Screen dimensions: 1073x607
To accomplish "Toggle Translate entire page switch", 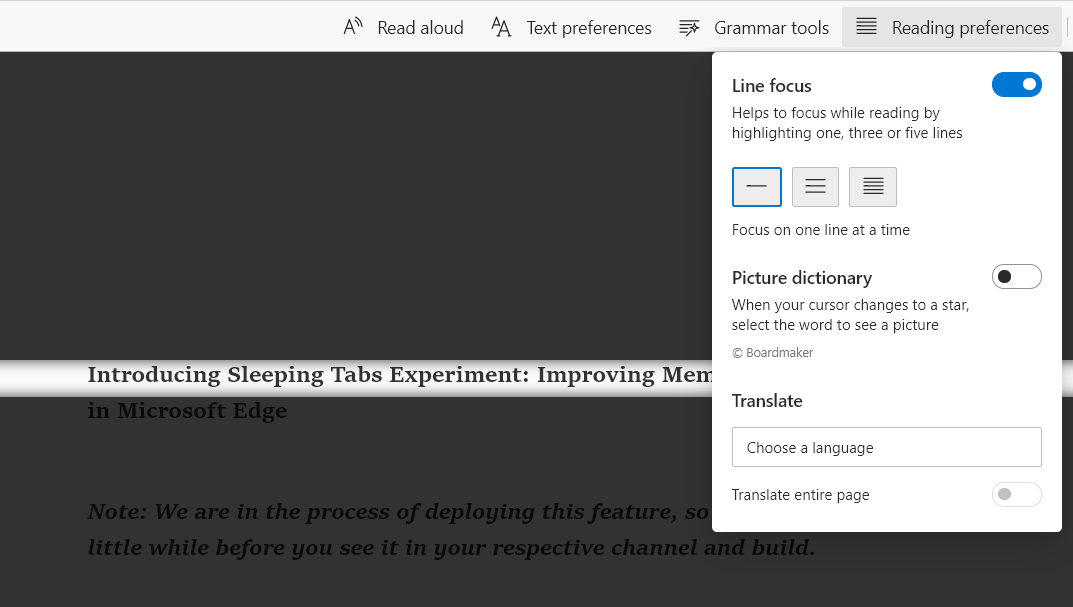I will click(1016, 494).
